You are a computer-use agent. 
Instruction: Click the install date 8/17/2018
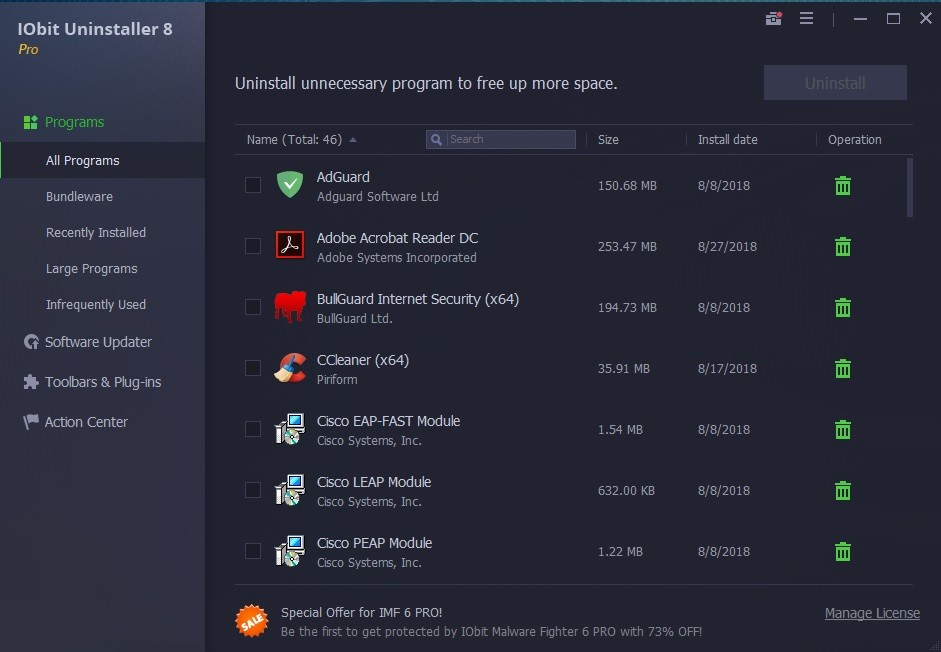[x=727, y=369]
